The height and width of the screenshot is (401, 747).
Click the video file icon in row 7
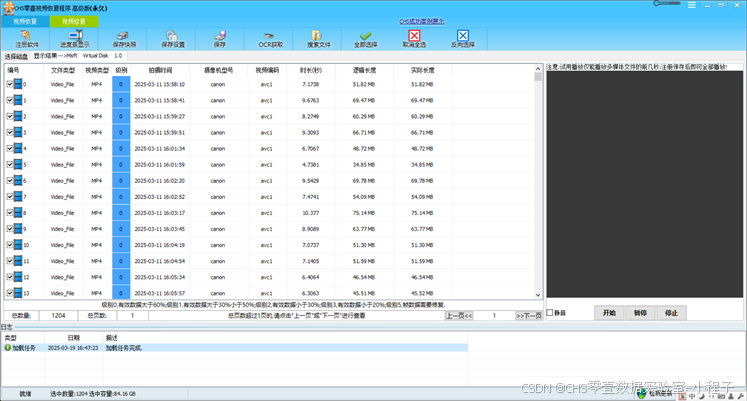(x=18, y=197)
